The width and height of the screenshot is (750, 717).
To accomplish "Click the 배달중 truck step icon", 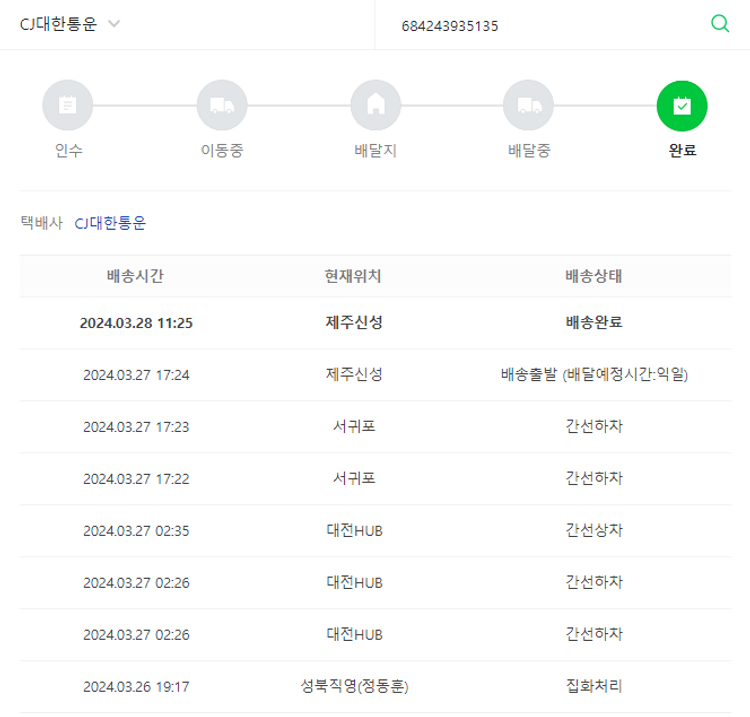I will [528, 105].
